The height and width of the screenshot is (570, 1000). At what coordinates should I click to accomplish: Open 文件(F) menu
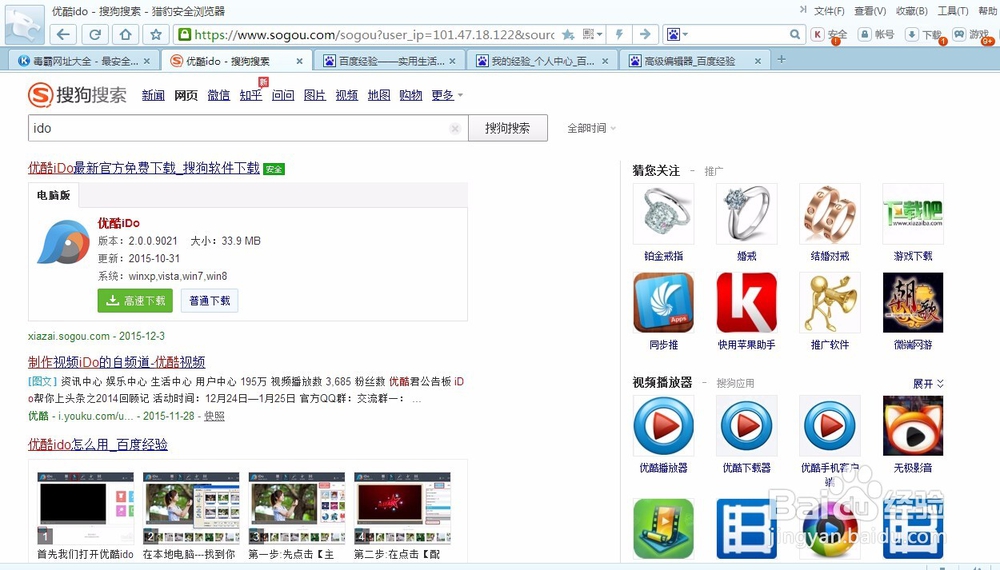[x=829, y=11]
